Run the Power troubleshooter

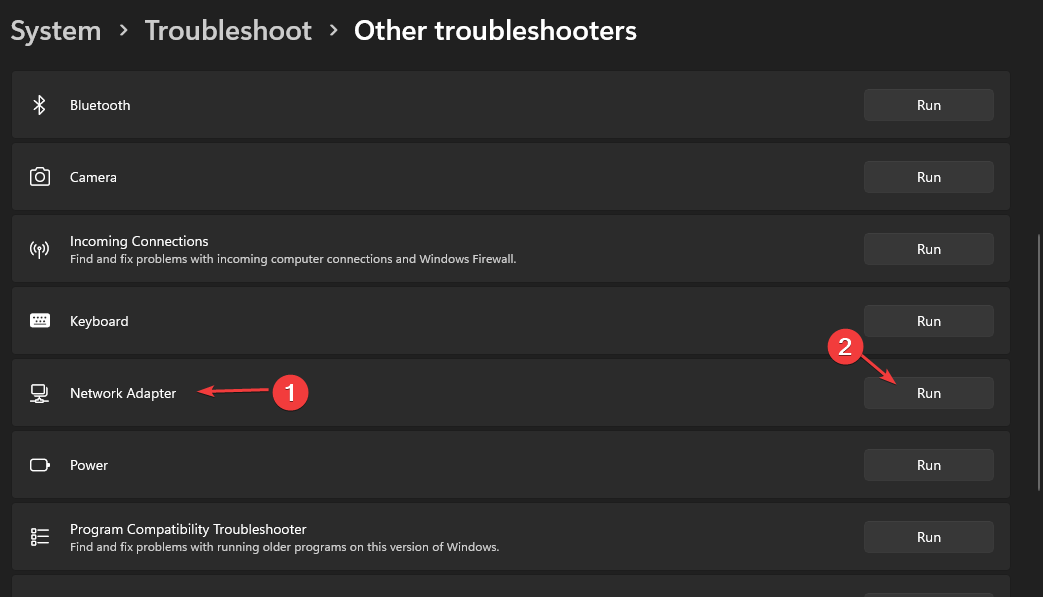[928, 465]
